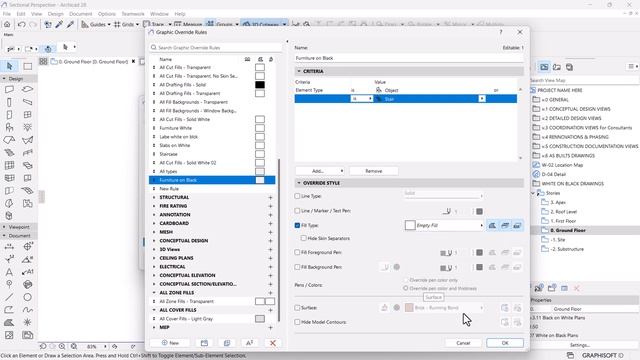This screenshot has height=360, width=640.
Task: Click the new folder icon beside New
Action: coord(204,343)
